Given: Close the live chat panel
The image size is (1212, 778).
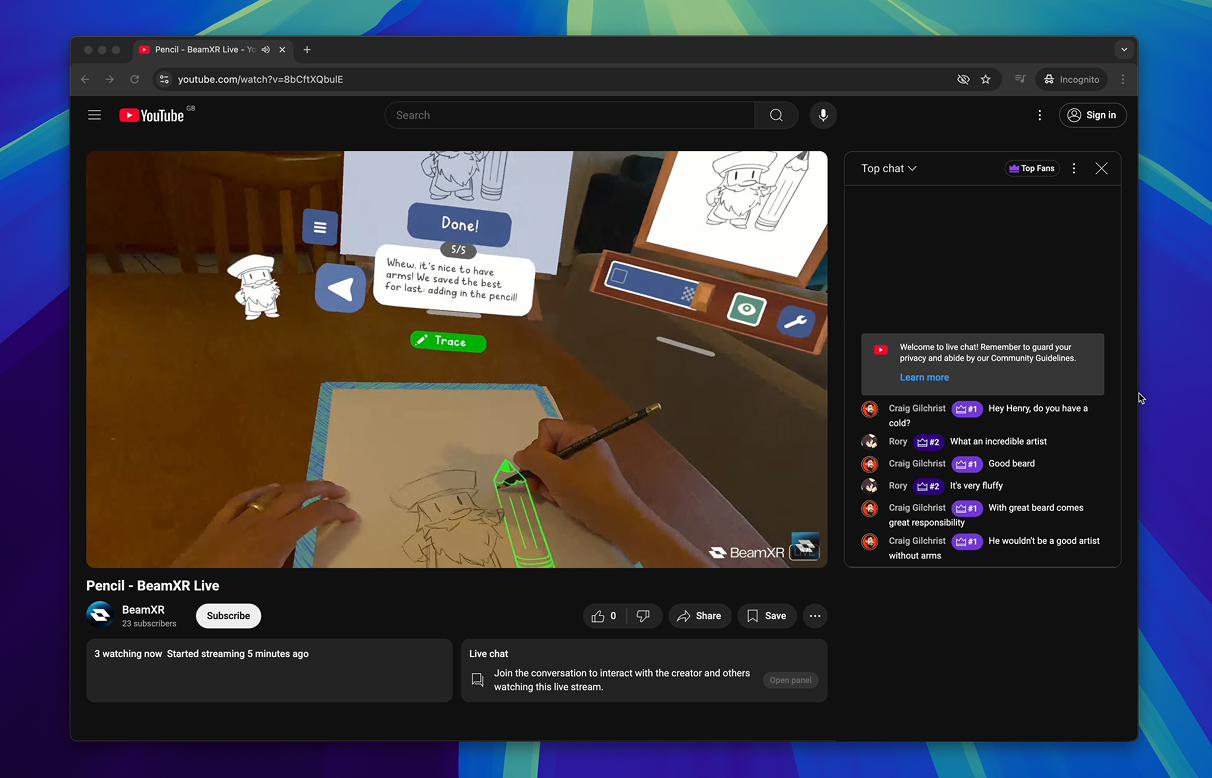Looking at the screenshot, I should 1101,169.
